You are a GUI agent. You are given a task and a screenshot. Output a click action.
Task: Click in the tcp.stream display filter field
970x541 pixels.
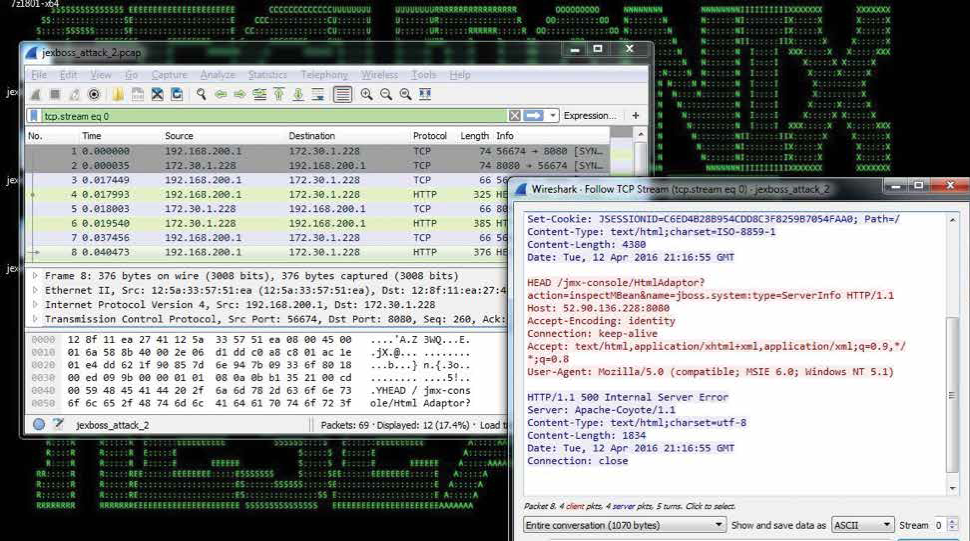pos(270,116)
